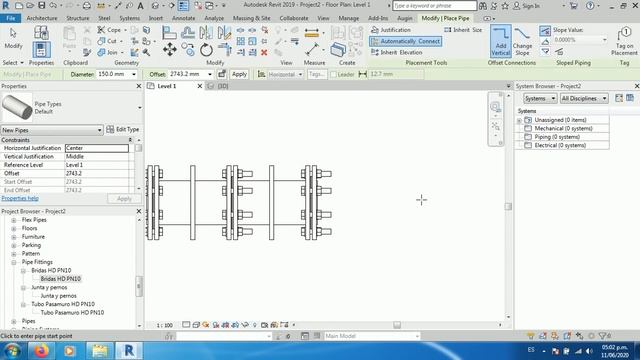Expand the Flex Pipes tree node

tap(14, 220)
